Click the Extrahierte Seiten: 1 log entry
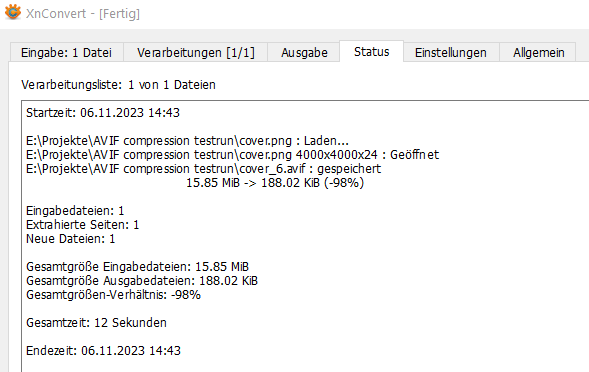The width and height of the screenshot is (589, 372). click(x=83, y=225)
